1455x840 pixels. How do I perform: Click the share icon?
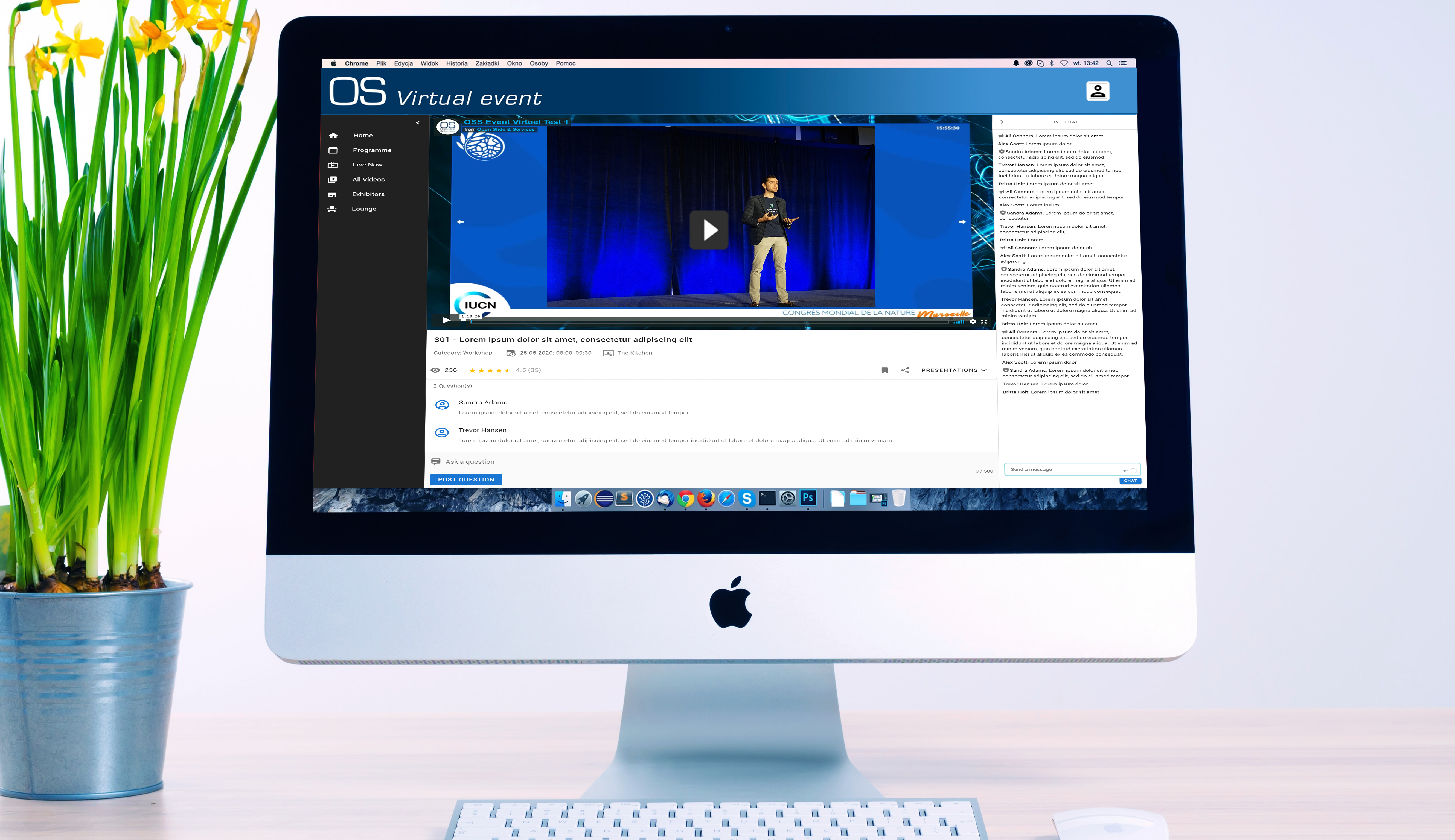(x=905, y=370)
